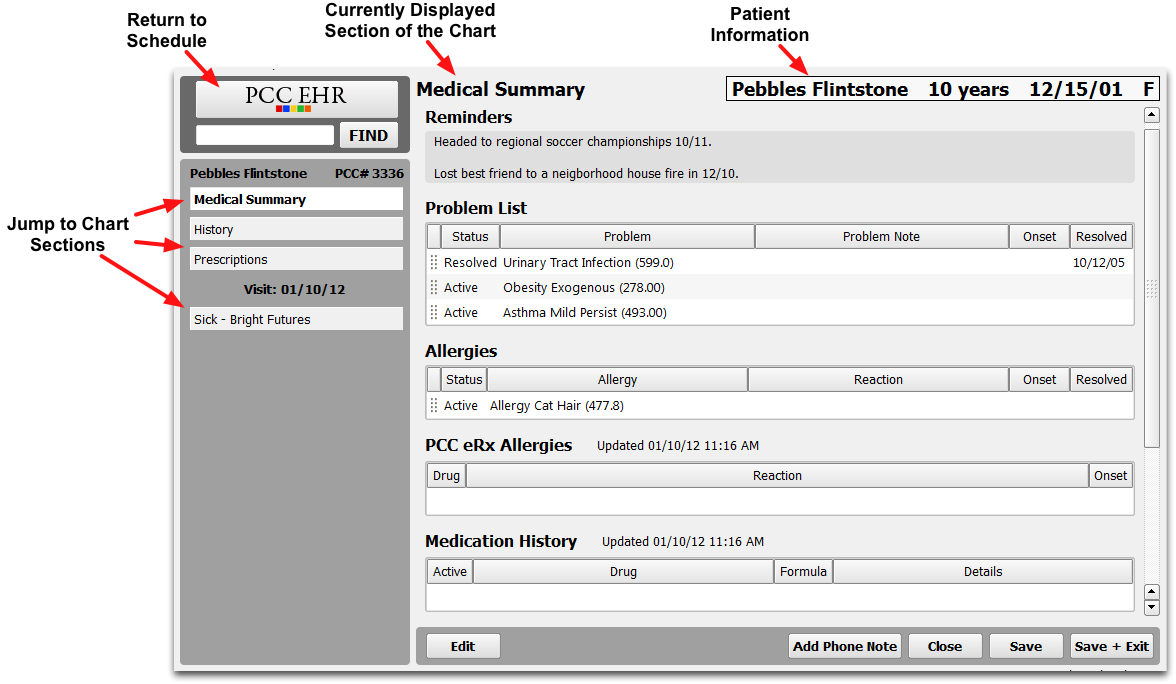Screen dimensions: 1176x684
Task: Click Allergies Status column header
Action: pos(464,380)
